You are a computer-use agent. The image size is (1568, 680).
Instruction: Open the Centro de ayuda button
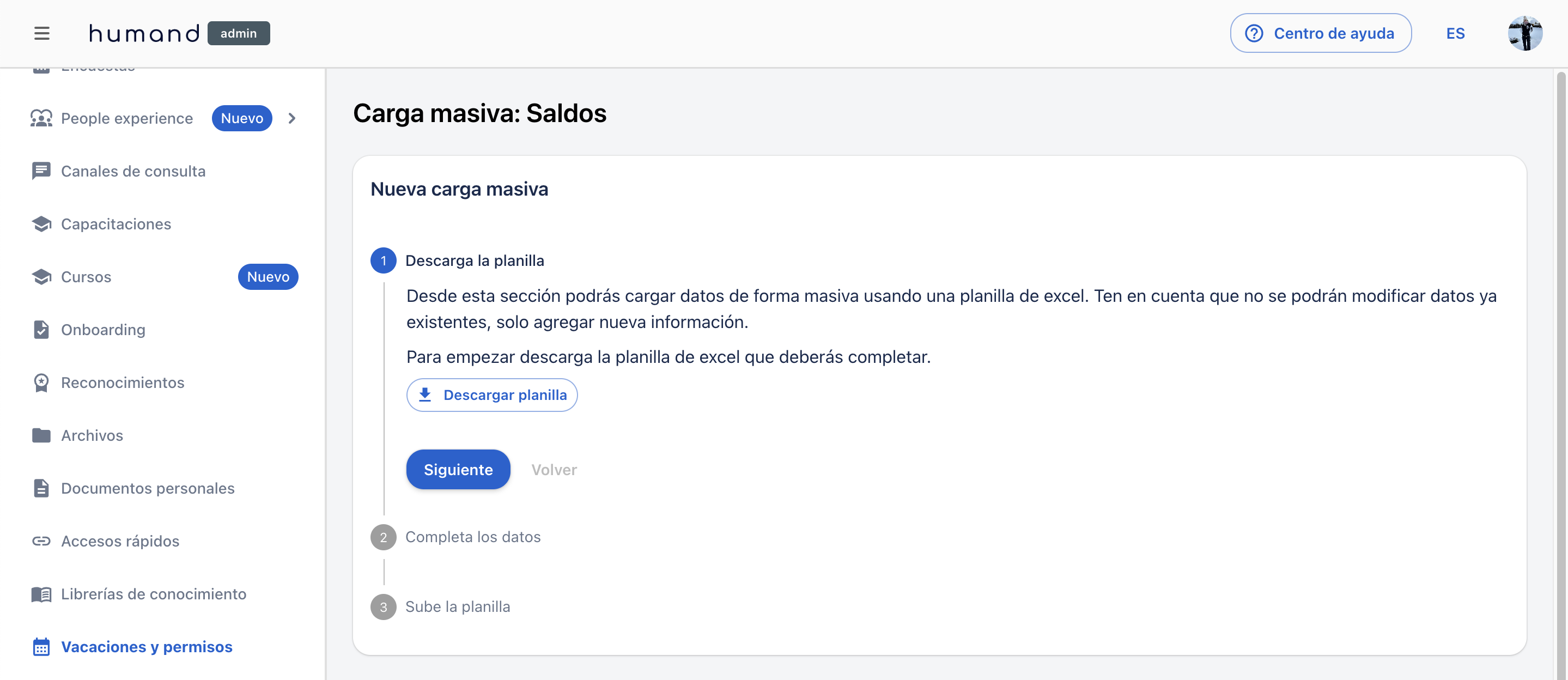click(x=1320, y=33)
